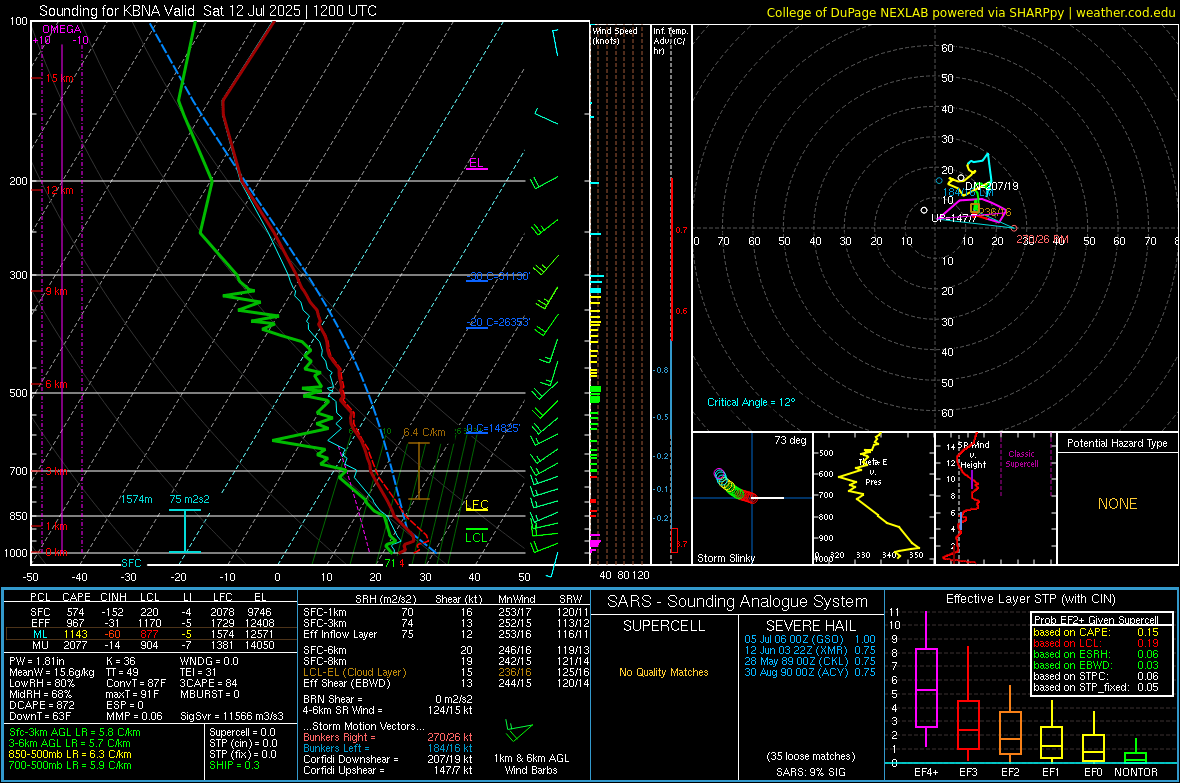This screenshot has width=1180, height=783.
Task: Click the 'Storm Slinky' caption
Action: [725, 558]
